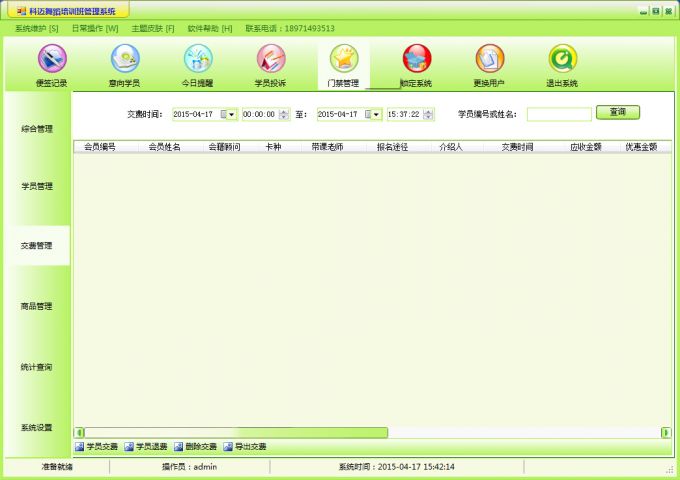Click 学员交费 button at bottom
680x480 pixels.
pyautogui.click(x=97, y=446)
